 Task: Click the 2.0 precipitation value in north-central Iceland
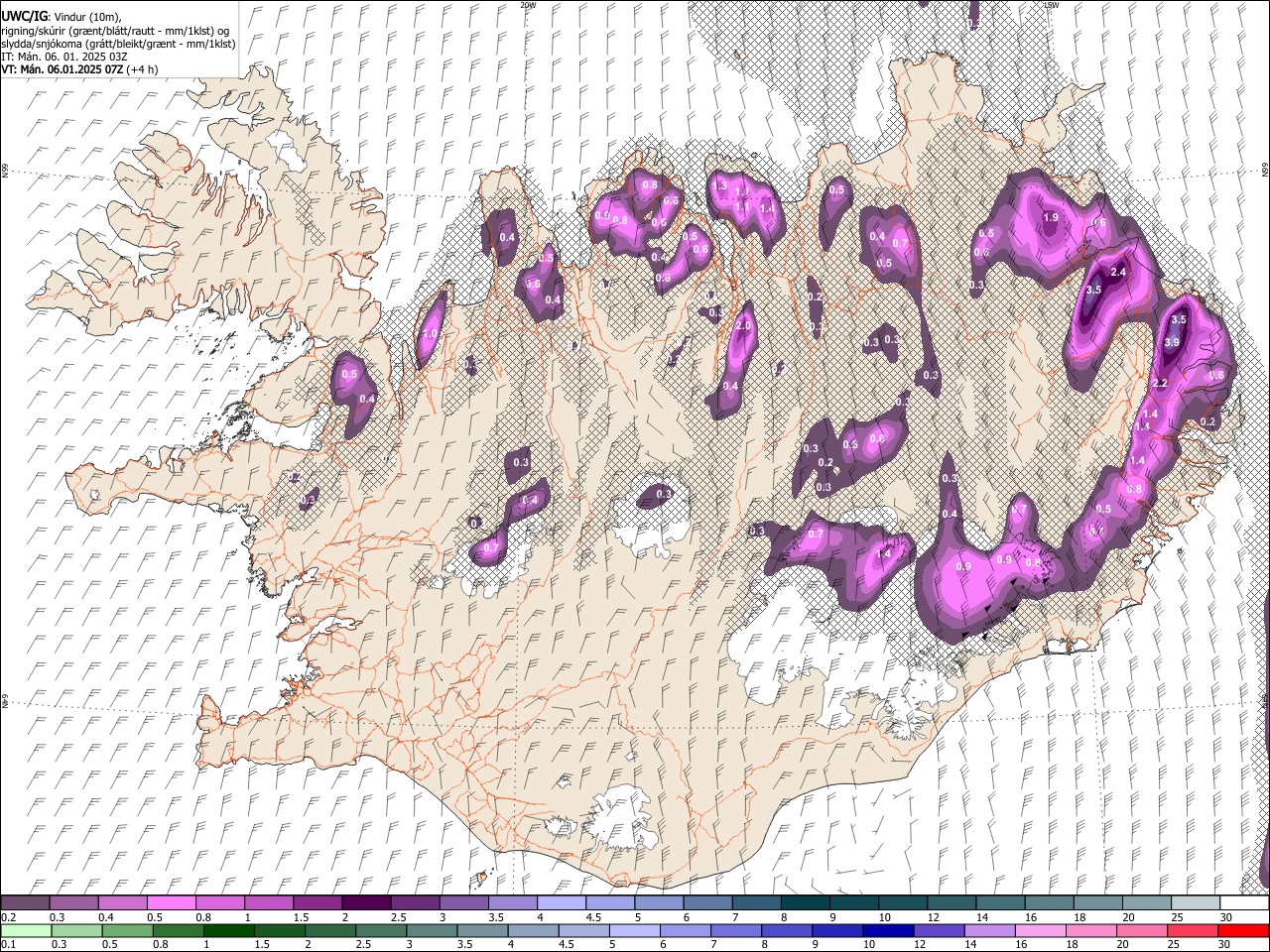(744, 326)
